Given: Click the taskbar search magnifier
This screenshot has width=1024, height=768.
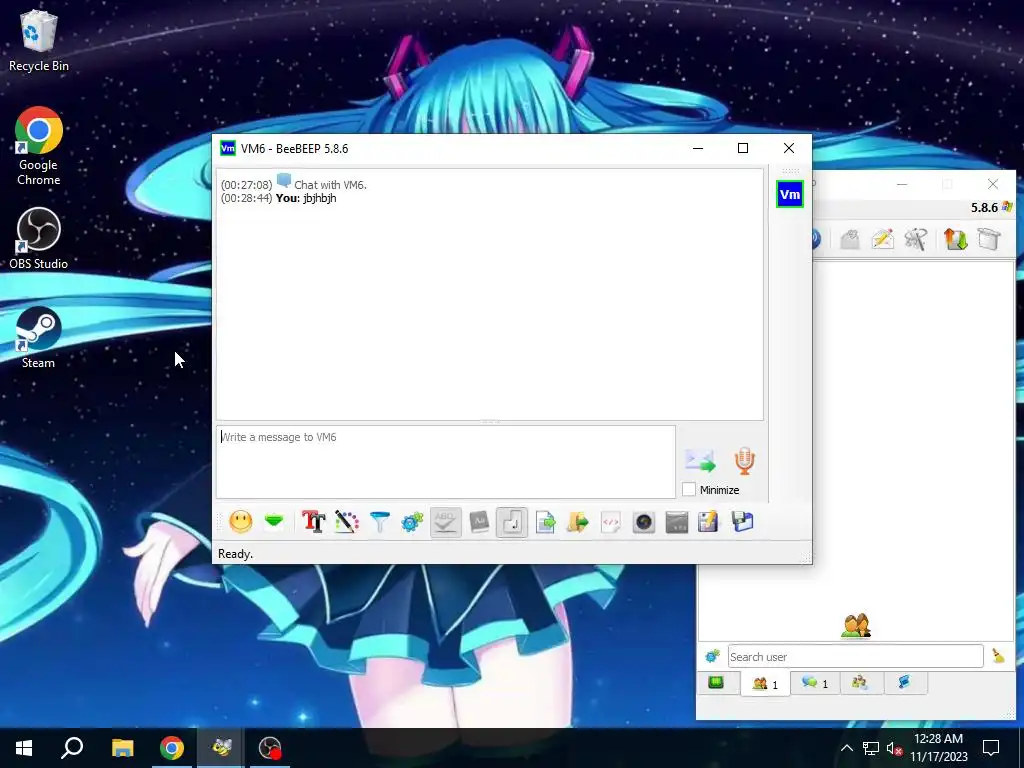Looking at the screenshot, I should tap(72, 748).
